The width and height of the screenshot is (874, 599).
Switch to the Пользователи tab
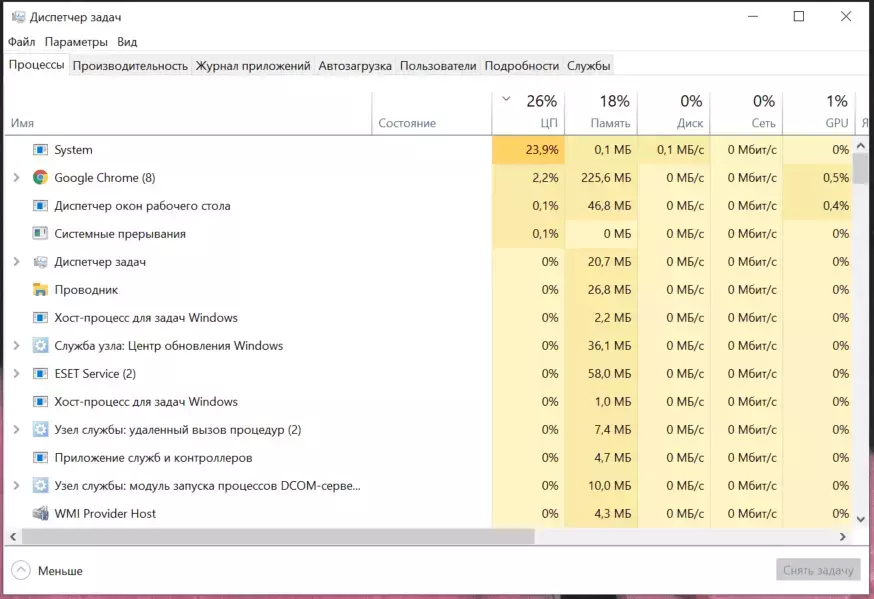click(x=438, y=66)
